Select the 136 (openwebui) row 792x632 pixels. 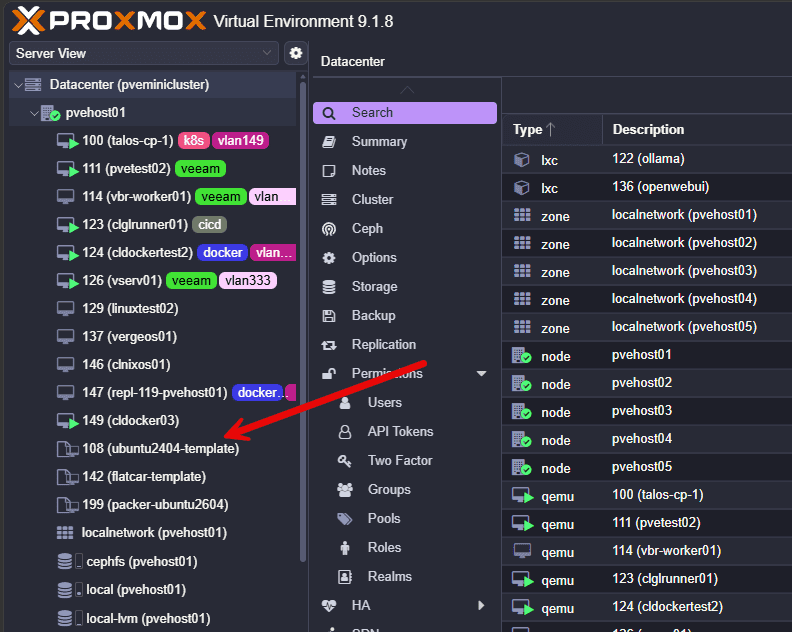[647, 187]
